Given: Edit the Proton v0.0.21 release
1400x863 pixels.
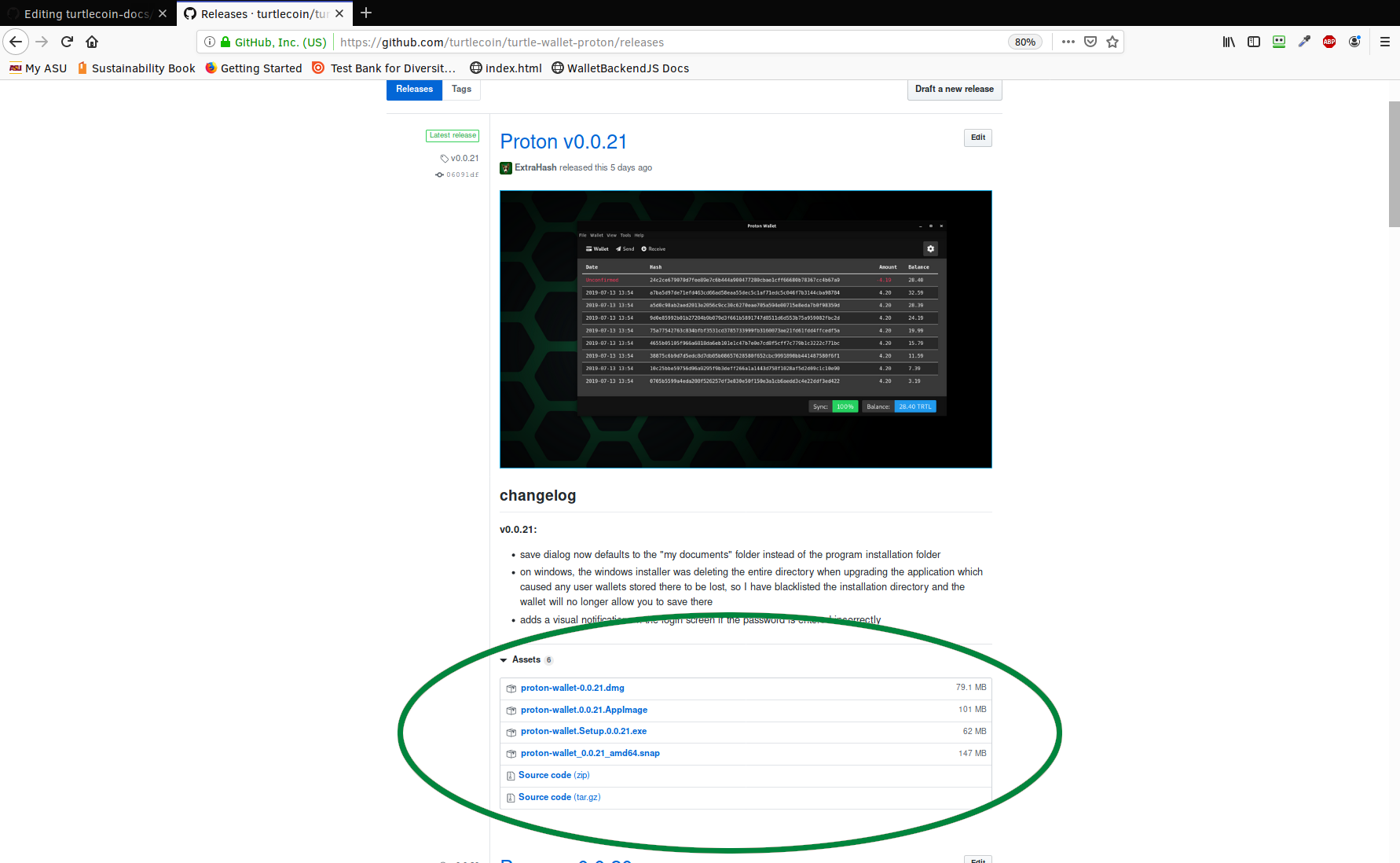Looking at the screenshot, I should tap(978, 138).
